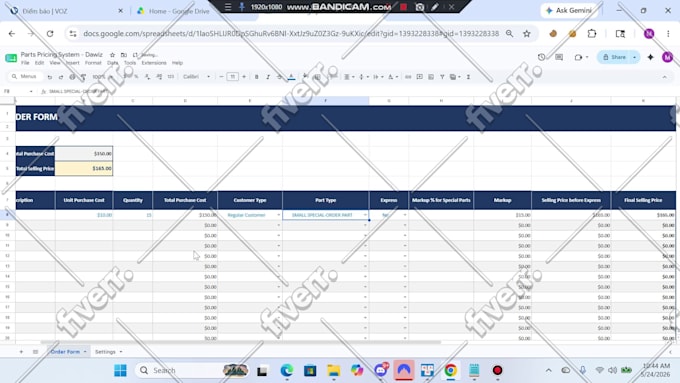Toggle strikethrough formatting

[279, 77]
